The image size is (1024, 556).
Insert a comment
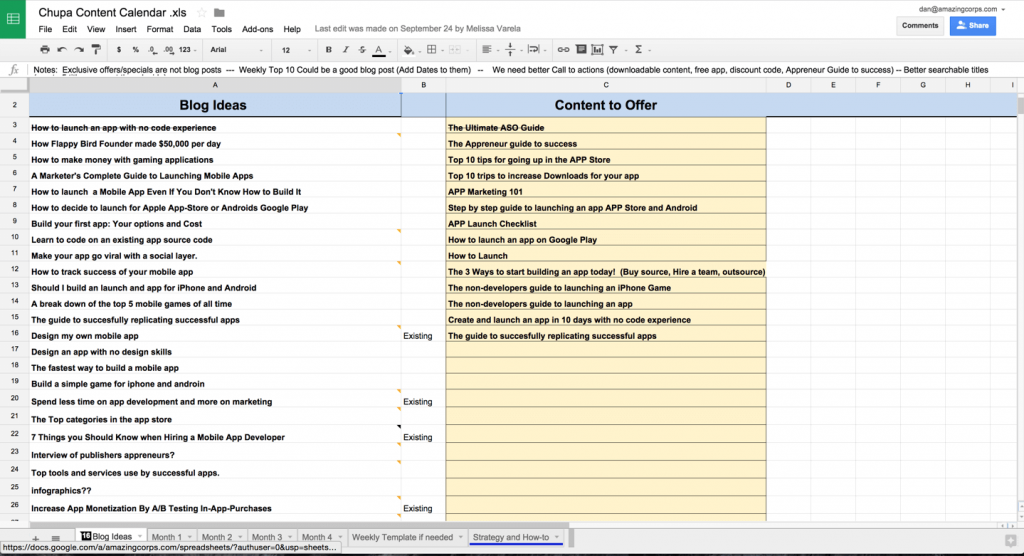pos(581,50)
